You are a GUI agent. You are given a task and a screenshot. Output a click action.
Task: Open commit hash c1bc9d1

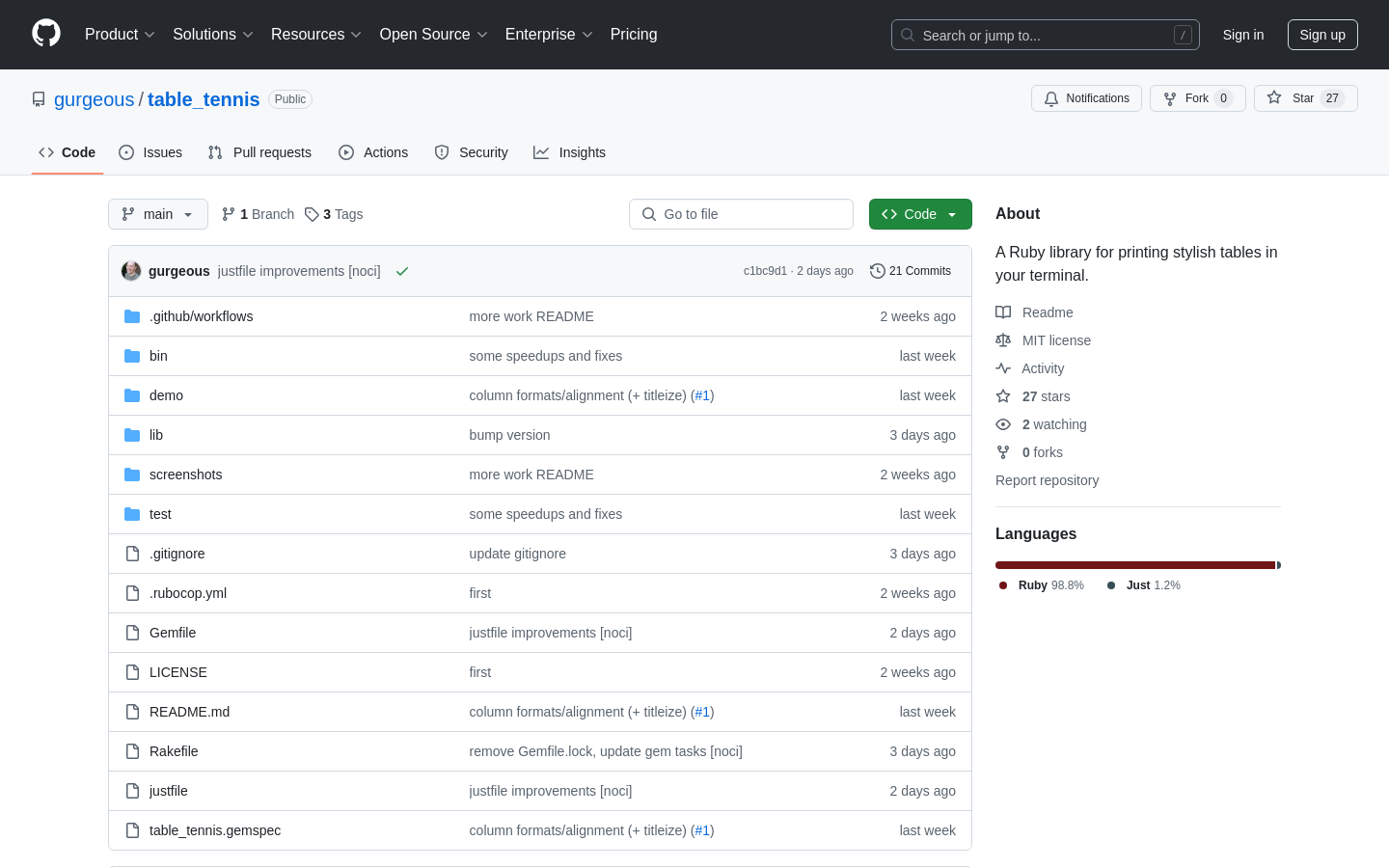765,271
